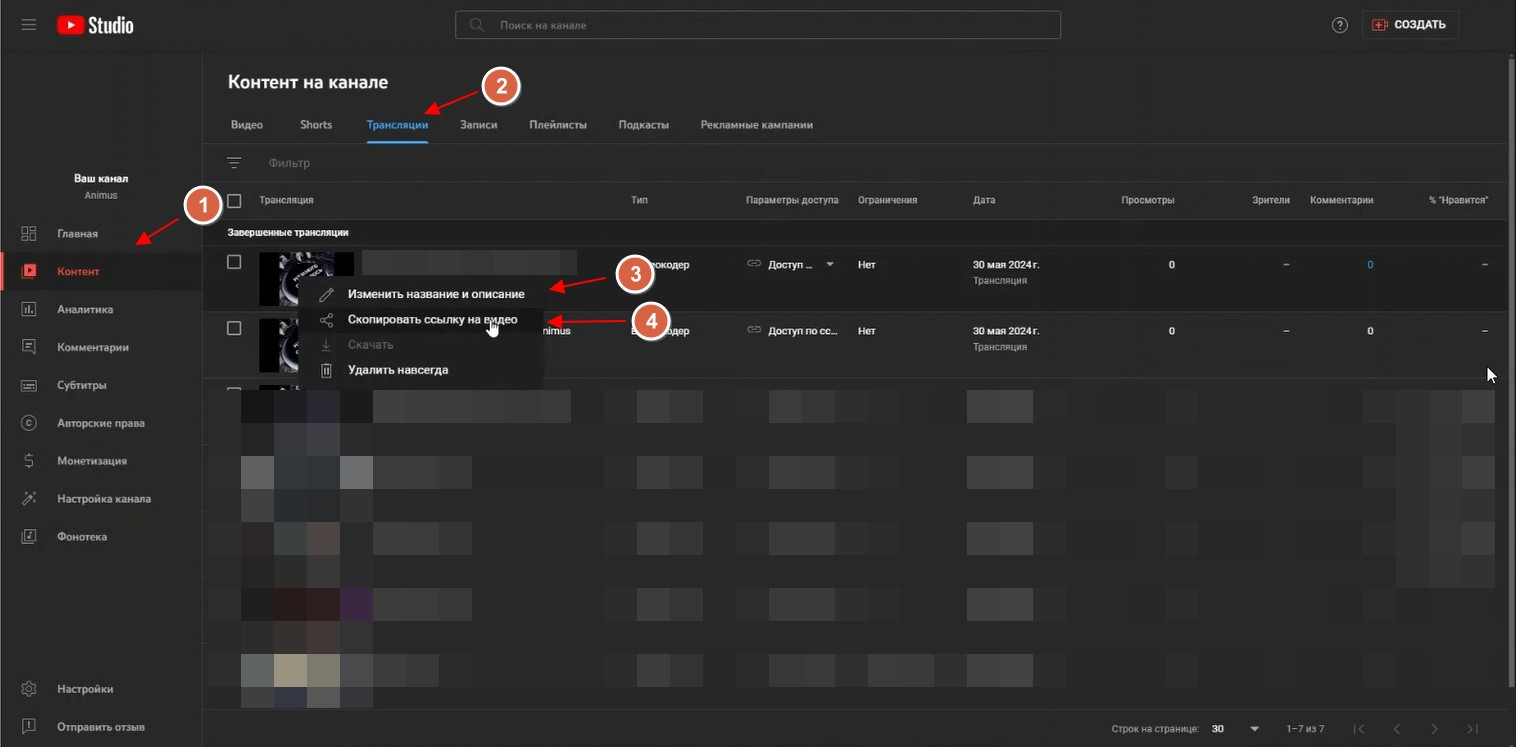Click the Контент sidebar icon
Viewport: 1516px width, 747px height.
coord(29,271)
